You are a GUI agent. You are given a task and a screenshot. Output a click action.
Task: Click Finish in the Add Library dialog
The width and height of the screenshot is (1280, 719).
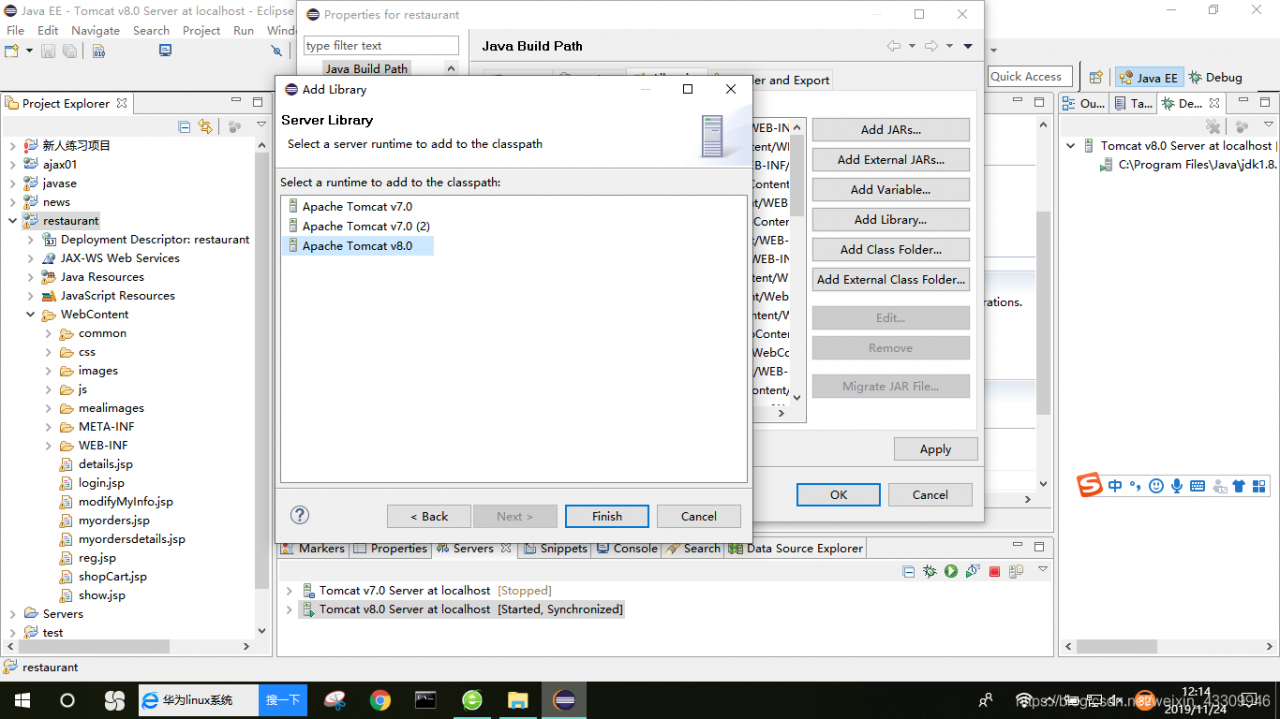[x=607, y=516]
